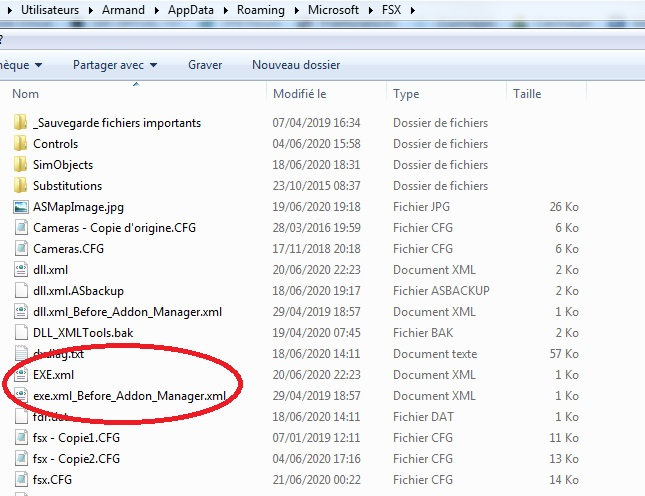Viewport: 645px width, 496px height.
Task: Click the Cameras.CFG file icon
Action: point(21,248)
